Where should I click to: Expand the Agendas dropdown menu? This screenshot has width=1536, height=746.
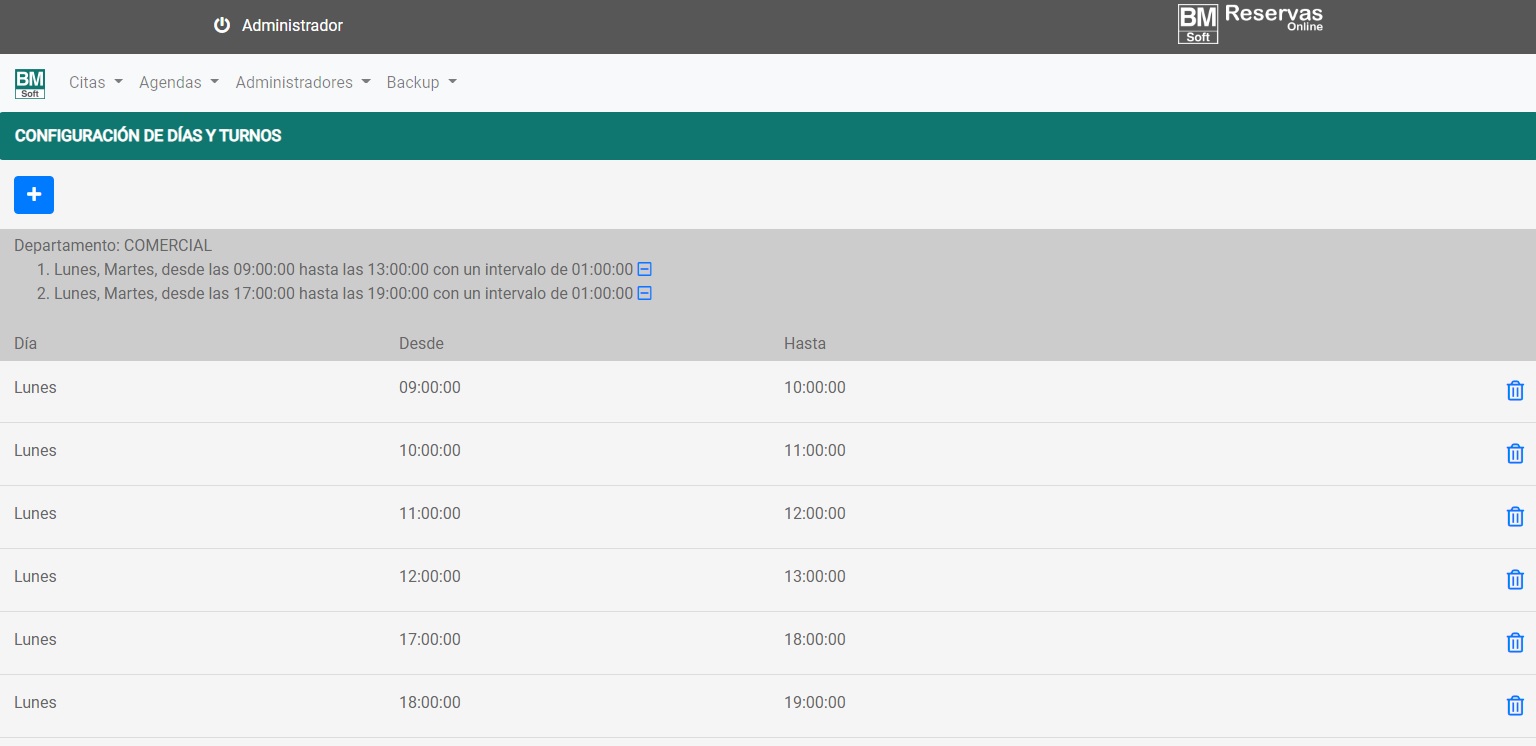coord(178,83)
